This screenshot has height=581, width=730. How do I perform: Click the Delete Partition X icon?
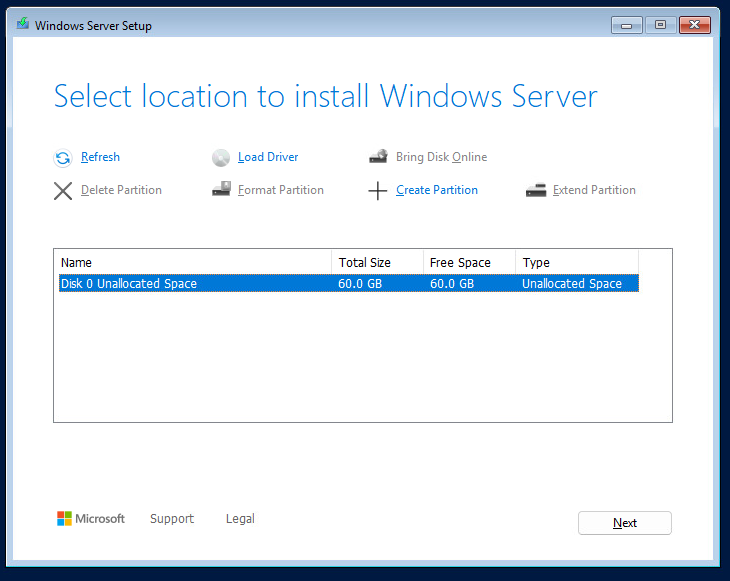63,190
